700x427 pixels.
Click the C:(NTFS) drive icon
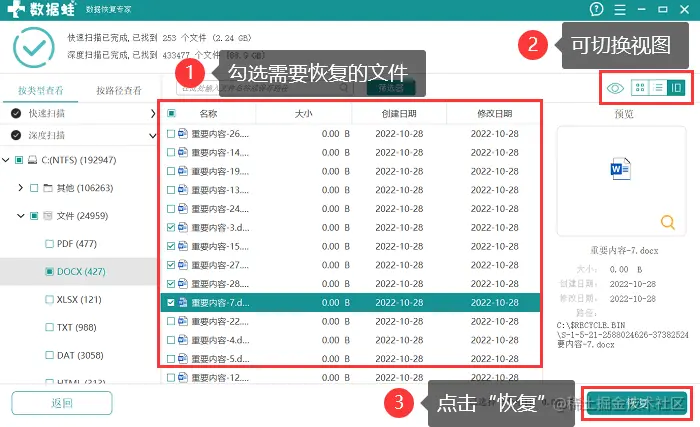[x=33, y=160]
